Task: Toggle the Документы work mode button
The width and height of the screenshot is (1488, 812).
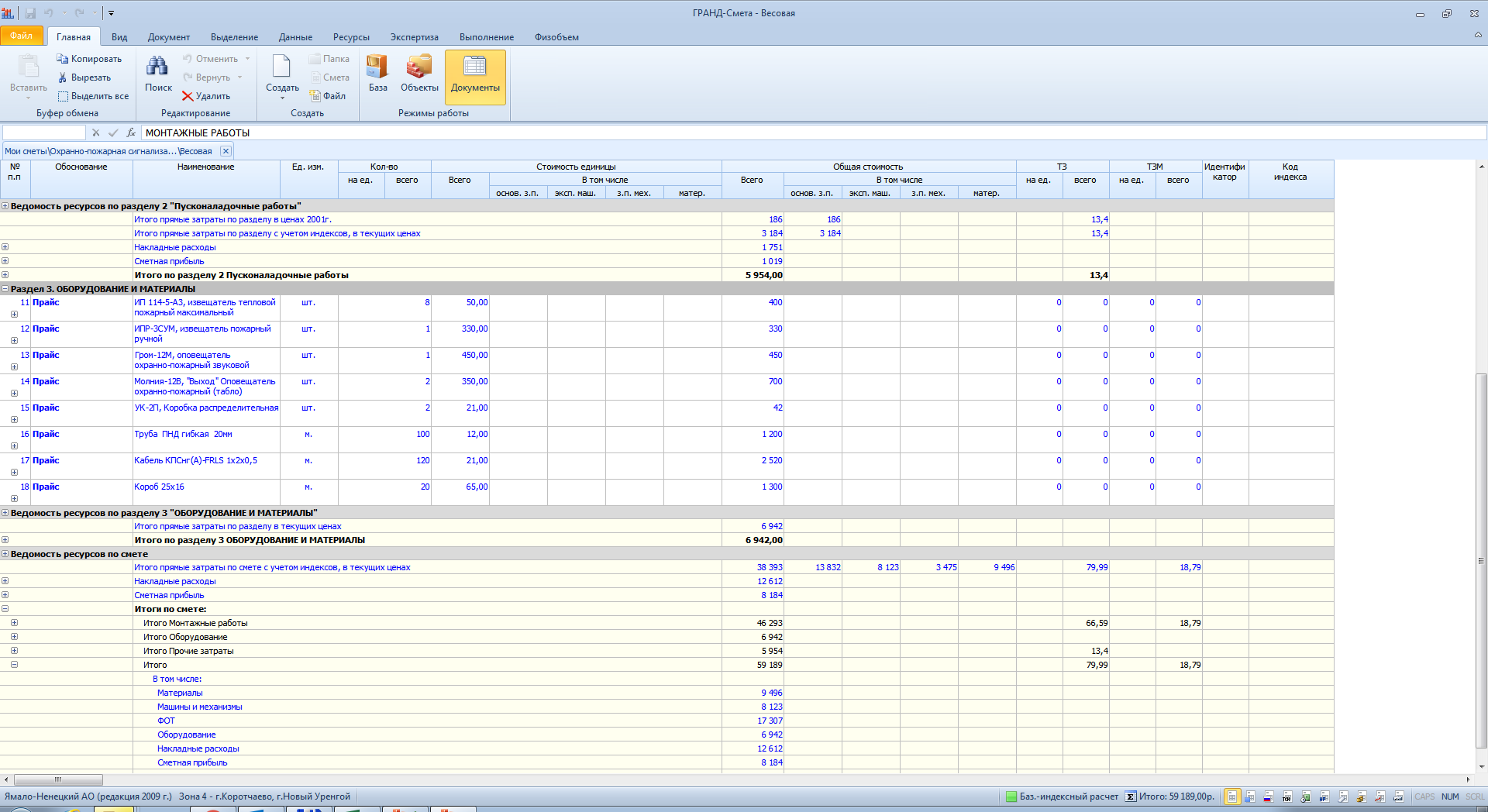Action: point(475,76)
